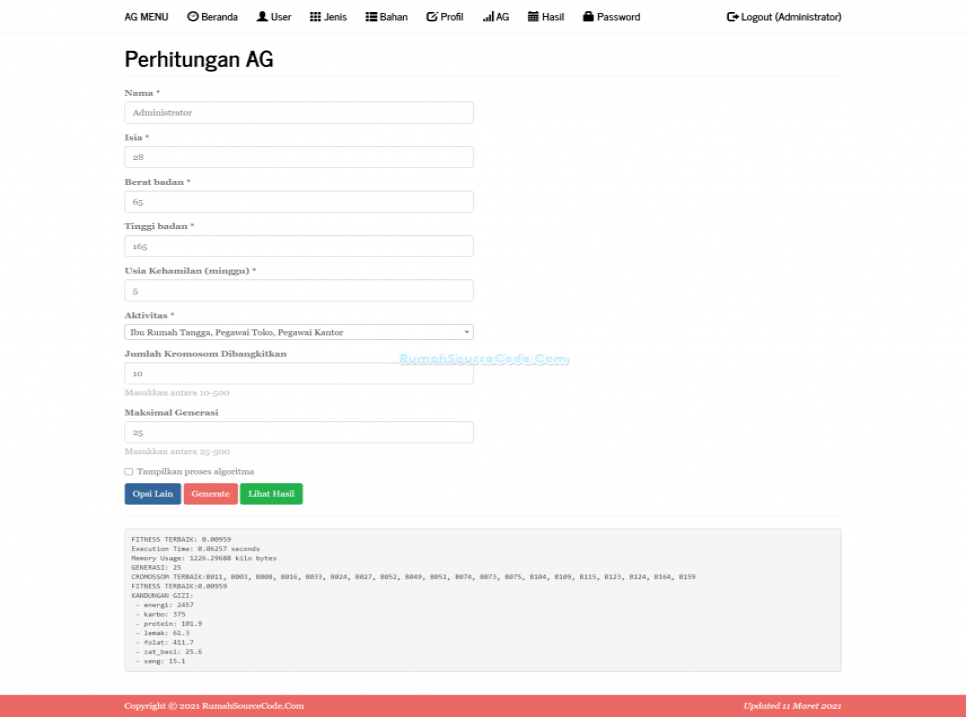Enable the Tampilkan proses algoritma checkbox

click(x=128, y=471)
